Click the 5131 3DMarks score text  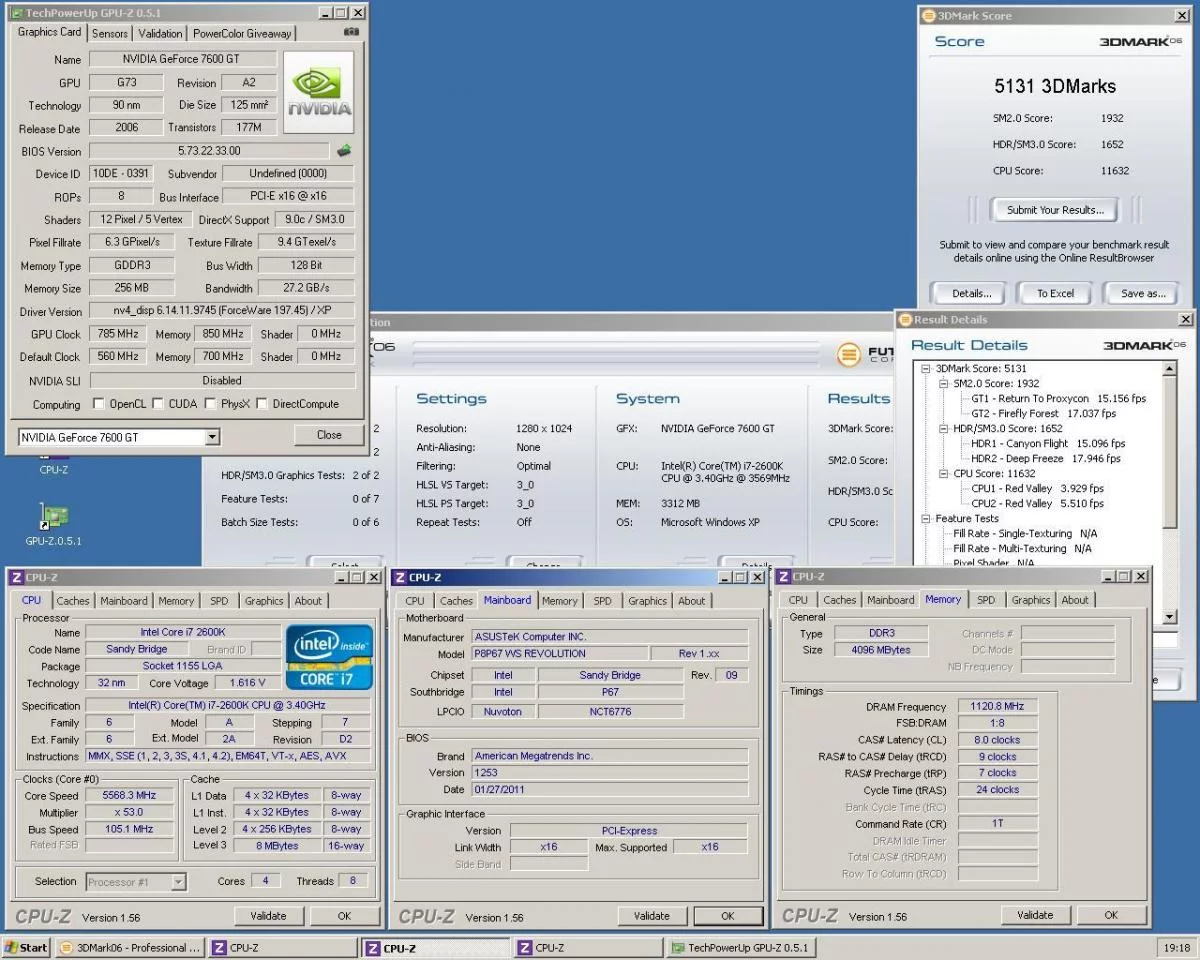point(1055,87)
